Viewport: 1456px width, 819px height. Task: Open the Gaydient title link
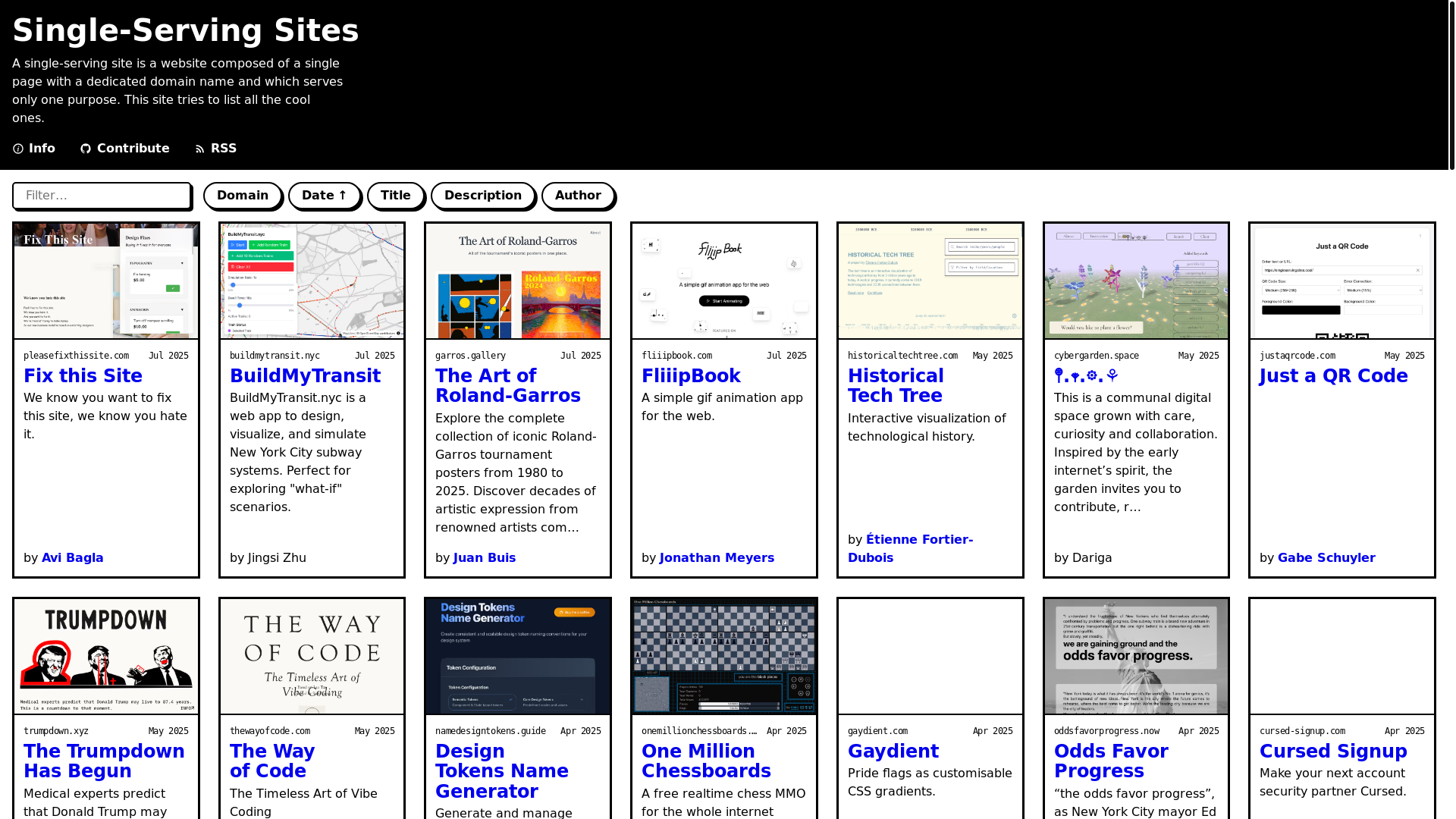pos(893,752)
